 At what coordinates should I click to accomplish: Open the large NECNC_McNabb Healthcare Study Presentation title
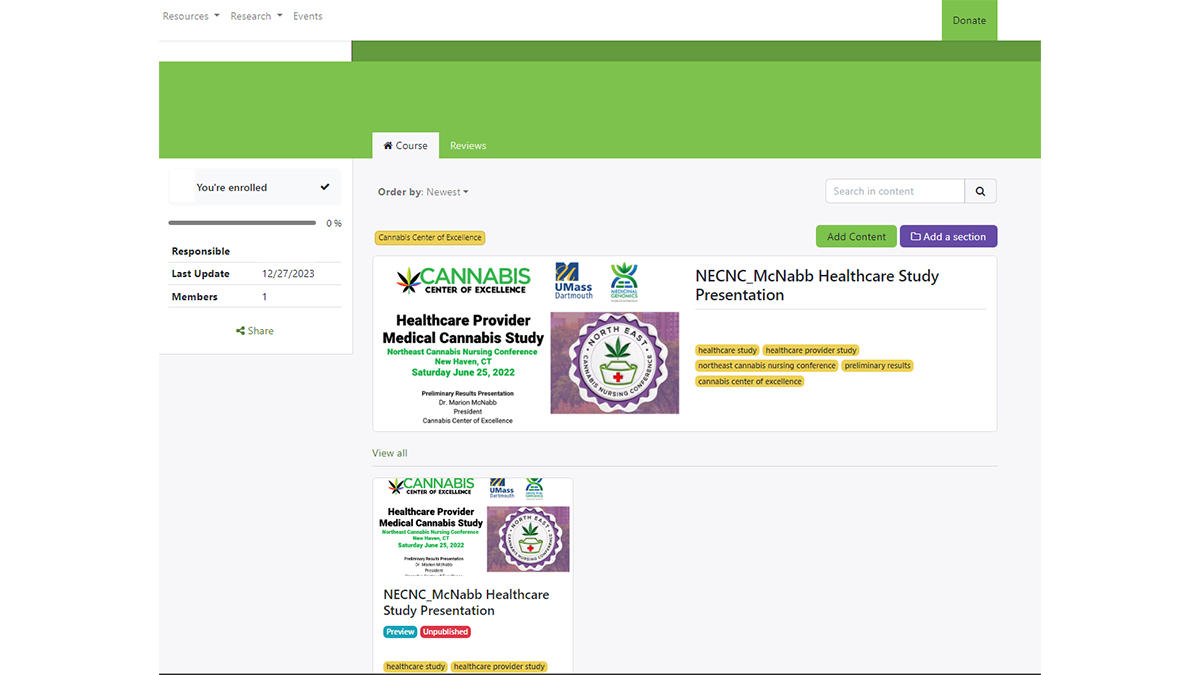(x=817, y=285)
